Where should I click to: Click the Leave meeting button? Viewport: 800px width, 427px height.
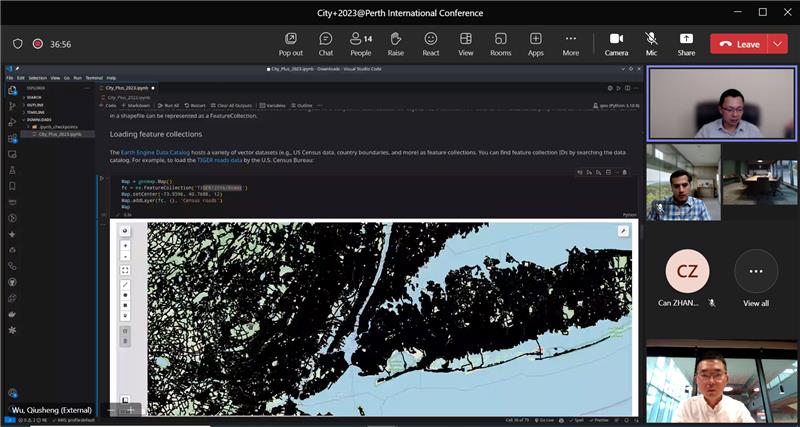738,44
